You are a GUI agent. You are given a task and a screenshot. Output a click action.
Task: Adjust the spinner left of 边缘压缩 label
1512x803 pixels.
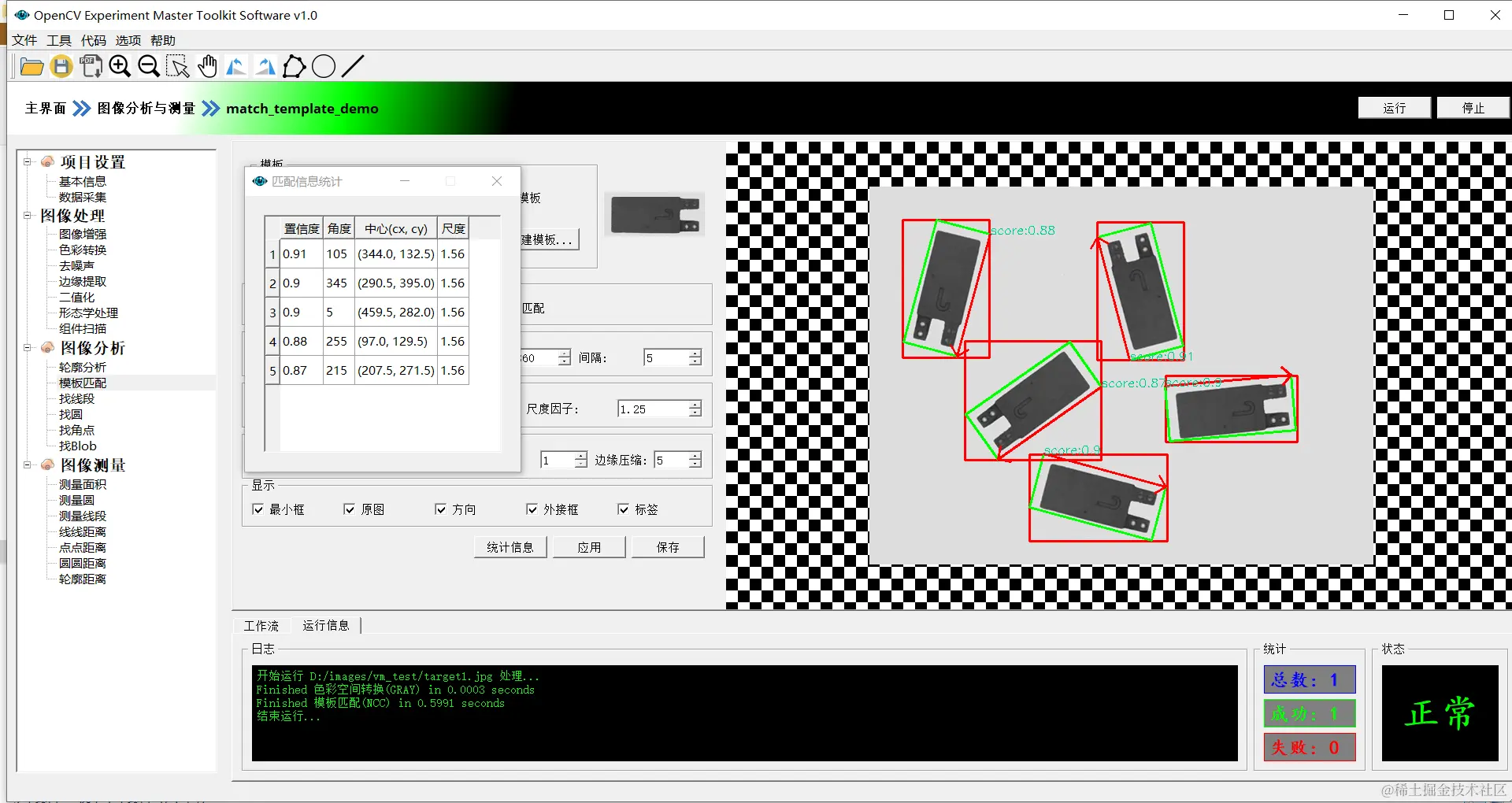click(x=580, y=460)
